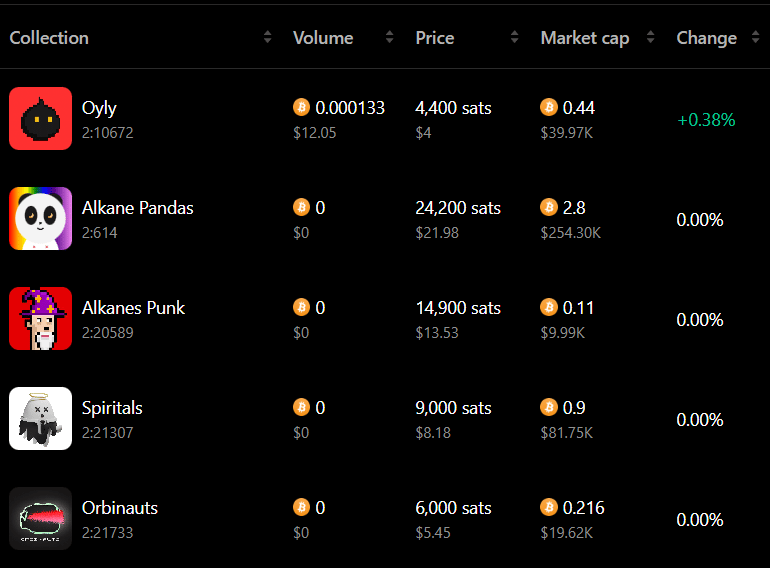The height and width of the screenshot is (568, 770).
Task: Click the Bitcoin icon beside Oyly volume 0.000133
Action: click(x=301, y=107)
